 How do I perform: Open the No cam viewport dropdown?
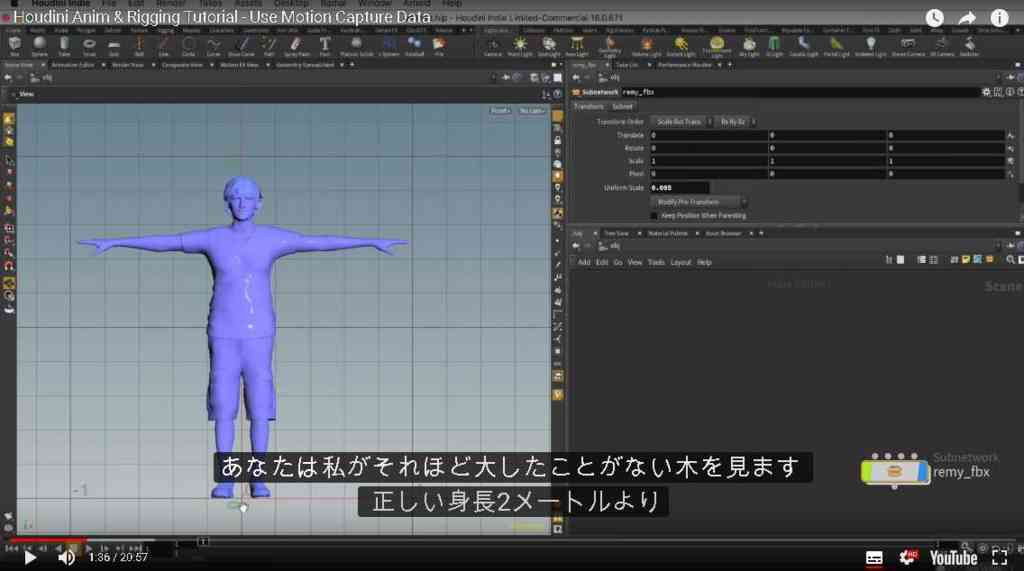click(x=532, y=110)
